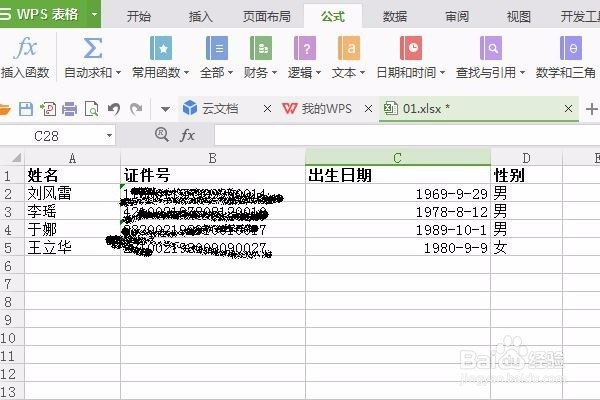This screenshot has width=600, height=400.
Task: Select column A header
Action: pos(72,158)
